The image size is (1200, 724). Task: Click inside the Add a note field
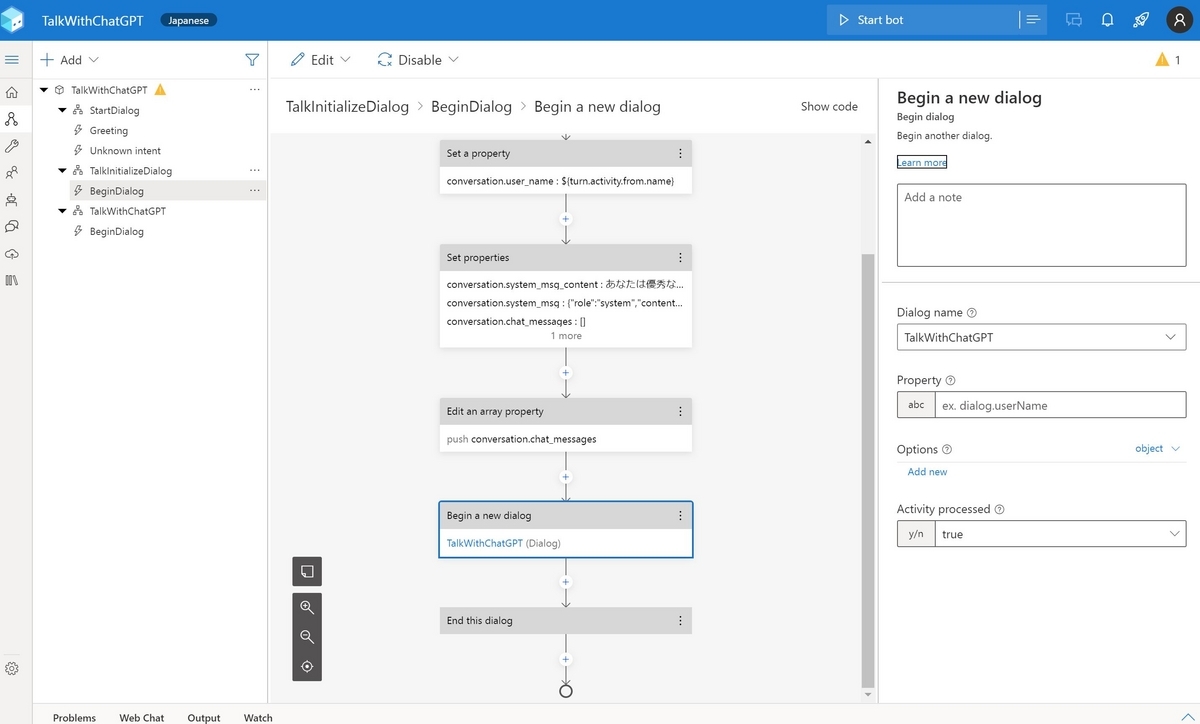coord(1040,224)
